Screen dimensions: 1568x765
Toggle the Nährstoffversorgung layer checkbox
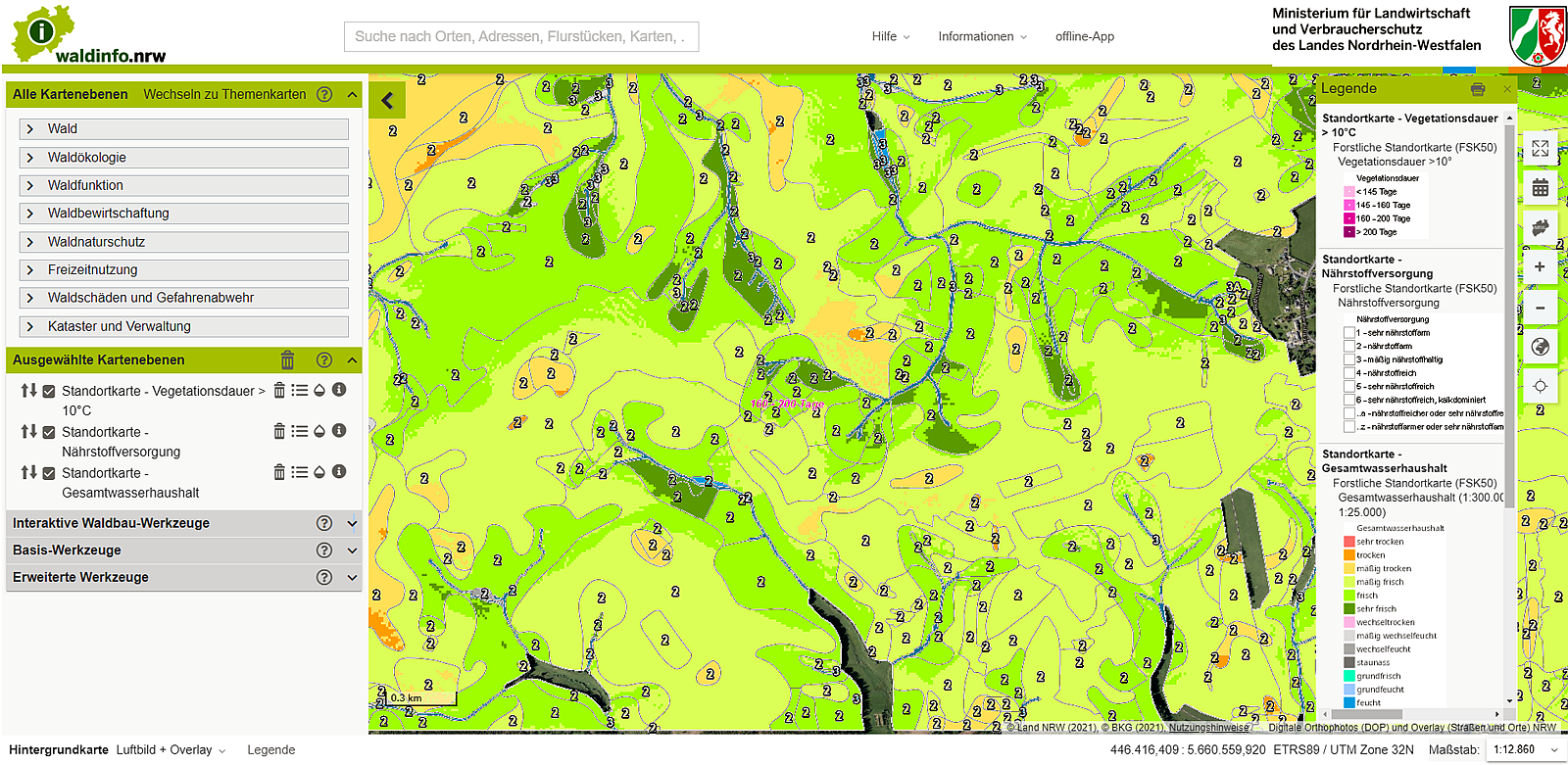49,432
